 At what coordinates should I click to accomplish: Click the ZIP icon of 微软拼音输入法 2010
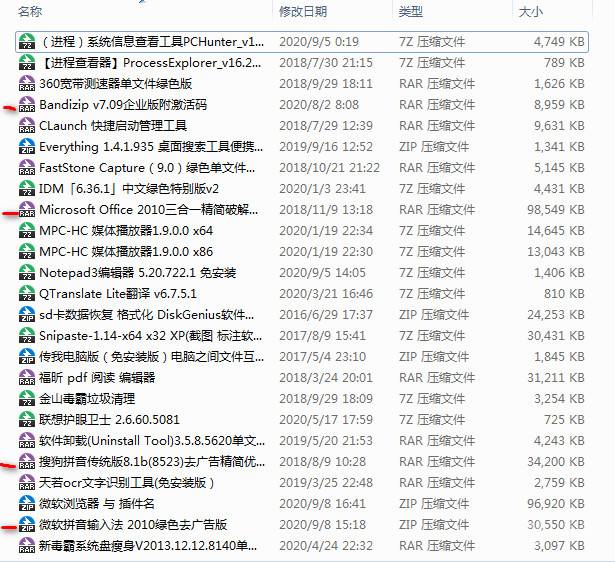pyautogui.click(x=27, y=525)
